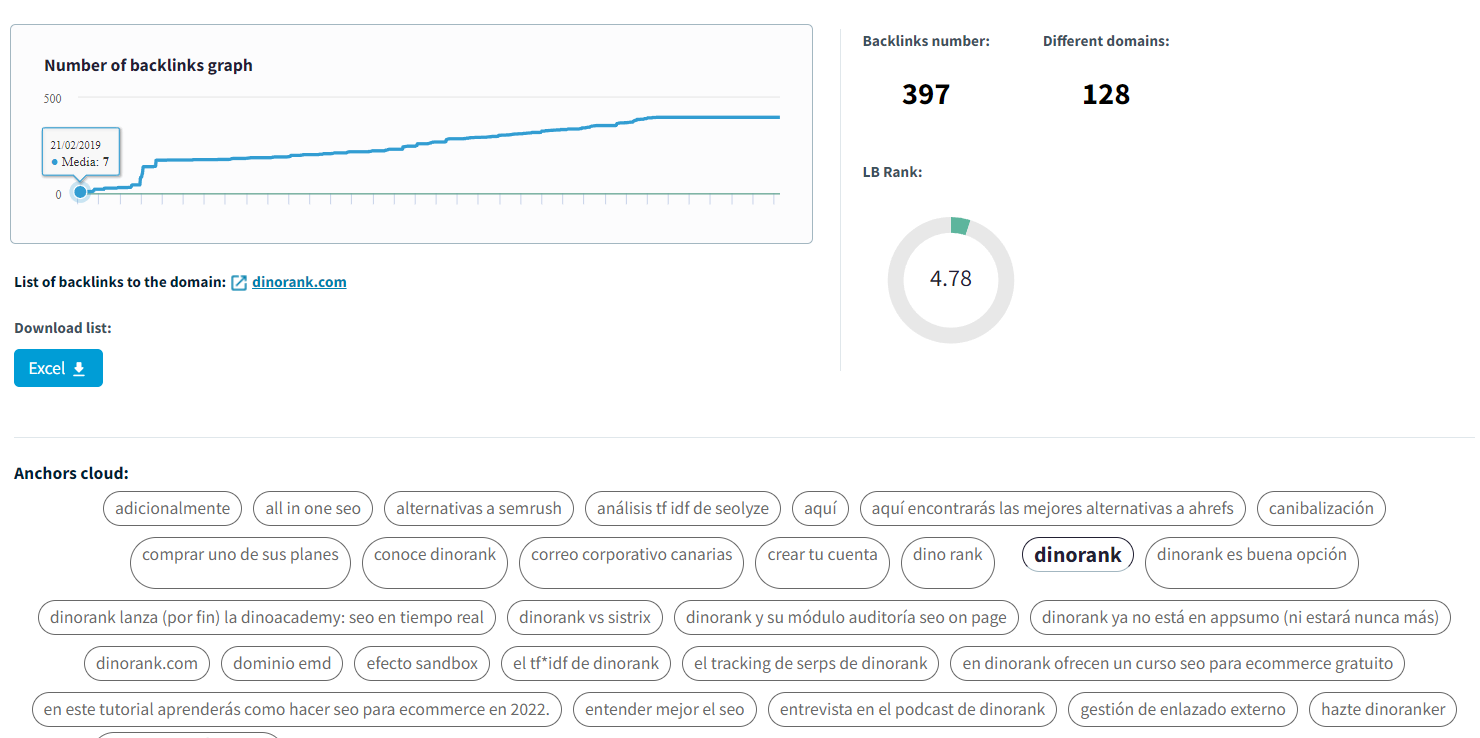
Task: Select the 'adicionalmente' anchor tag
Action: click(x=172, y=508)
